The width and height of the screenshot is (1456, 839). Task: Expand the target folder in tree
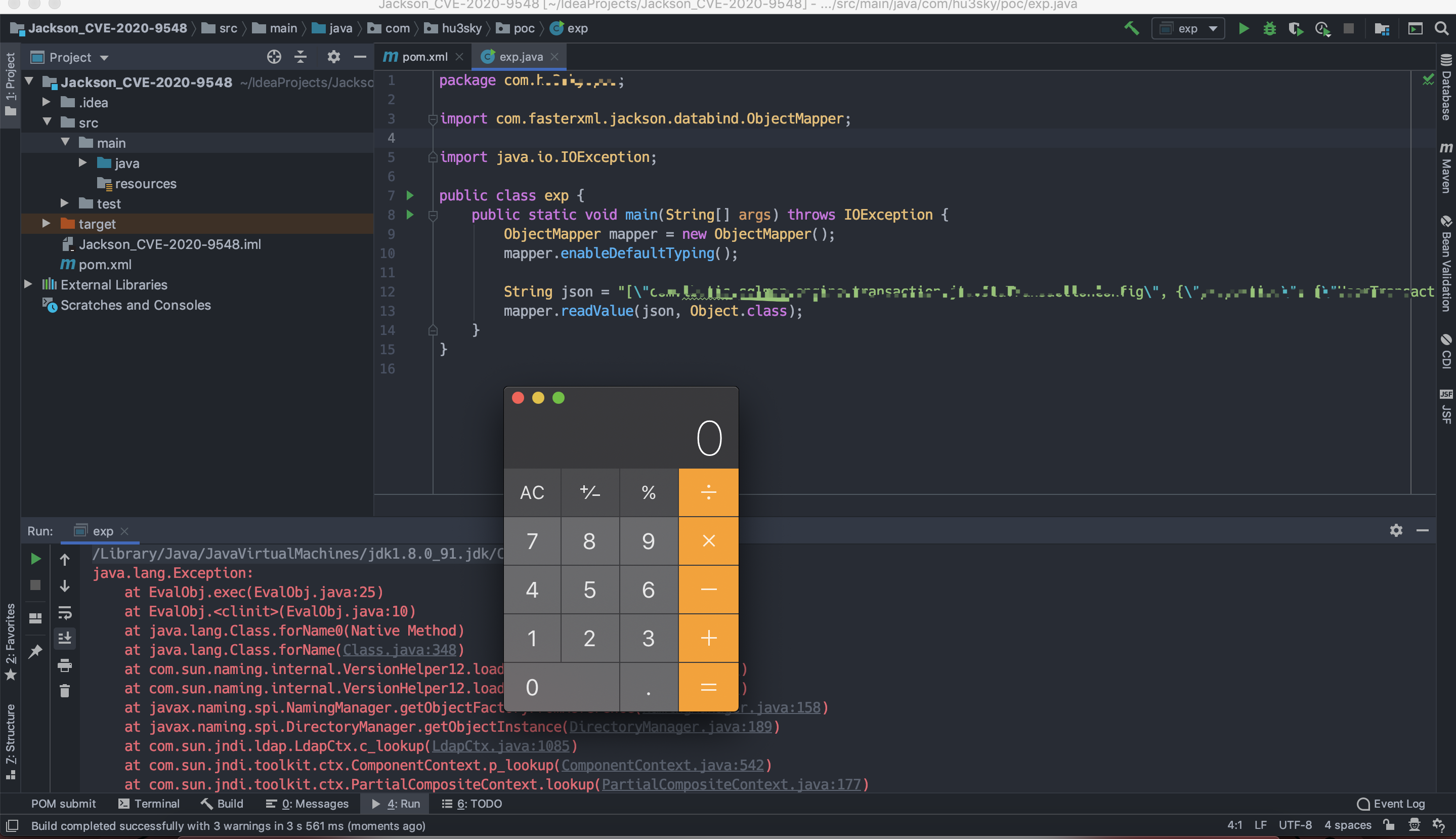click(46, 224)
